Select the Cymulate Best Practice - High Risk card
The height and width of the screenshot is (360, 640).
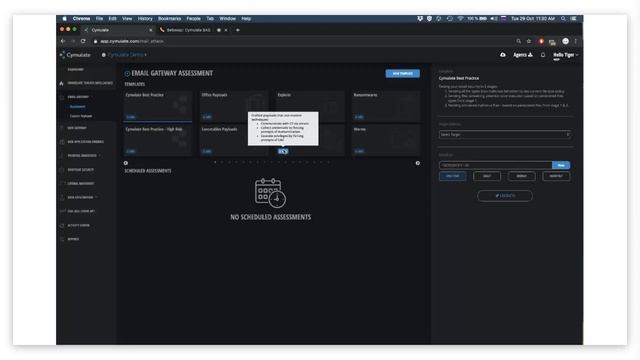click(158, 140)
